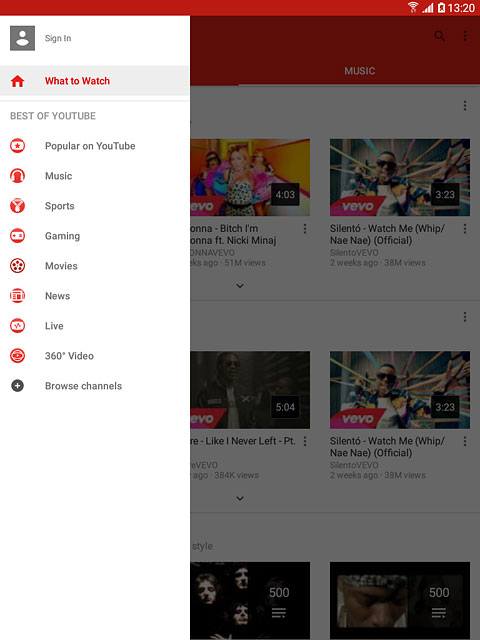Click the Sports icon

(18, 206)
